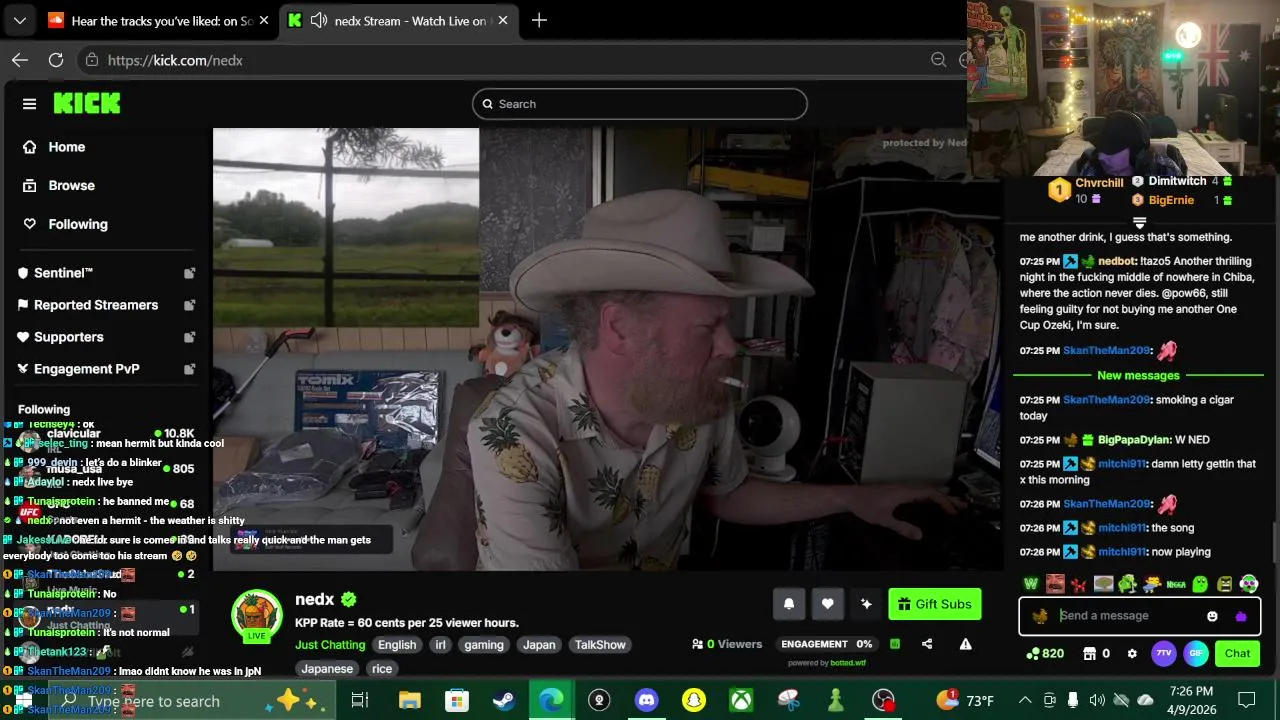Open File Explorer from the taskbar
This screenshot has height=720, width=1280.
pyautogui.click(x=409, y=701)
